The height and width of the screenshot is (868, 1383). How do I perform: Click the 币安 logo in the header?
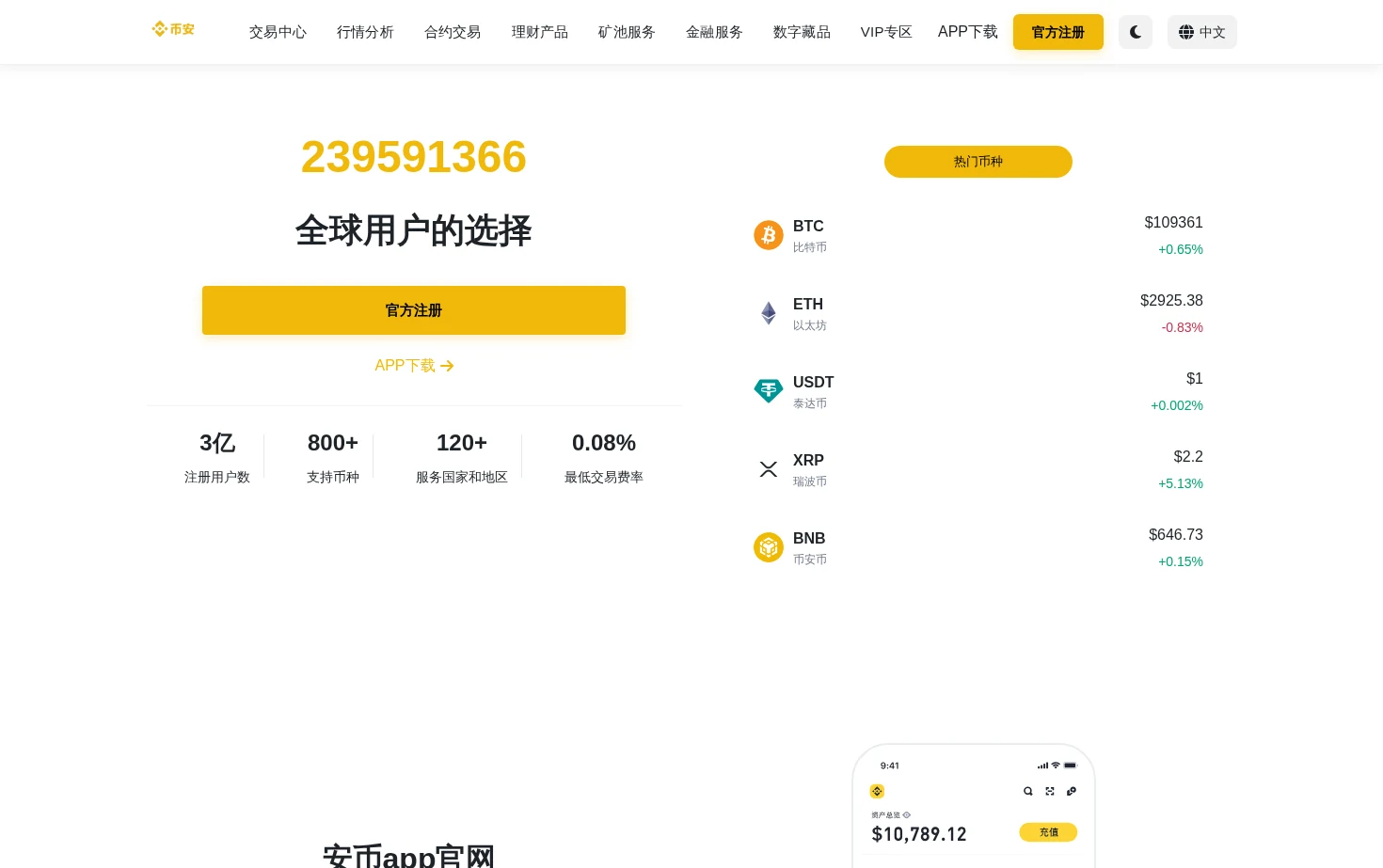tap(173, 29)
